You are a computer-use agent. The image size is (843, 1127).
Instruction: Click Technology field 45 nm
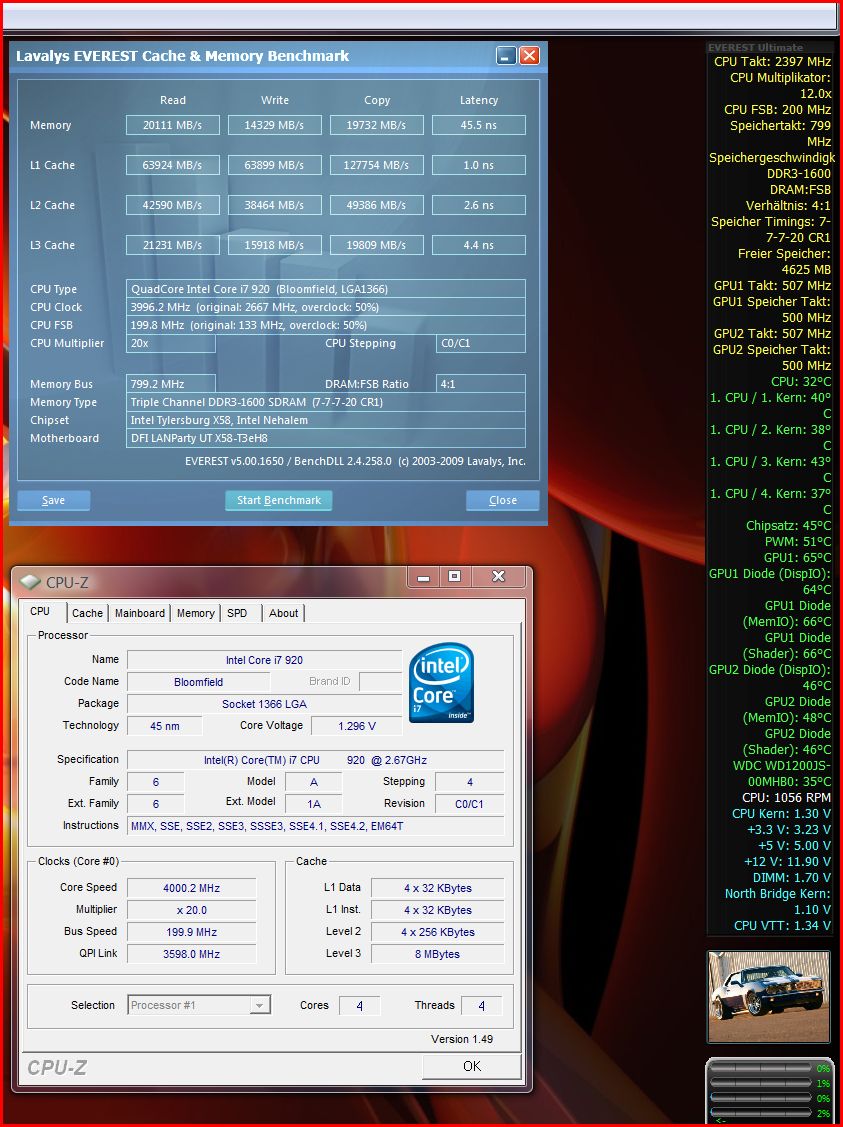coord(165,726)
